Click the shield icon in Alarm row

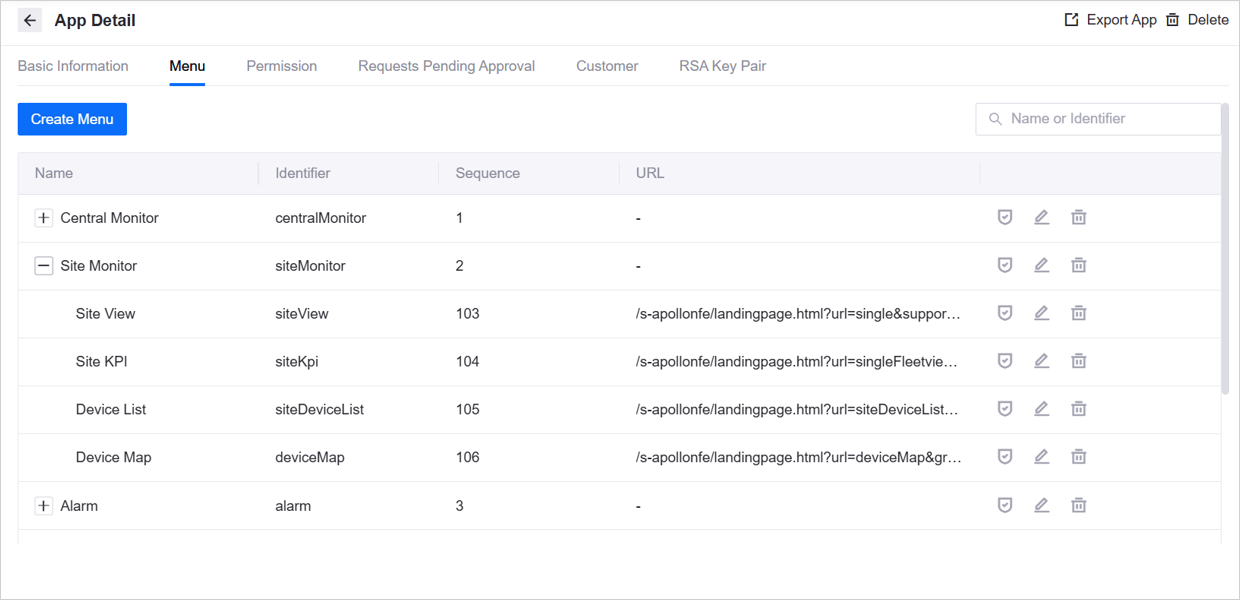click(1005, 505)
